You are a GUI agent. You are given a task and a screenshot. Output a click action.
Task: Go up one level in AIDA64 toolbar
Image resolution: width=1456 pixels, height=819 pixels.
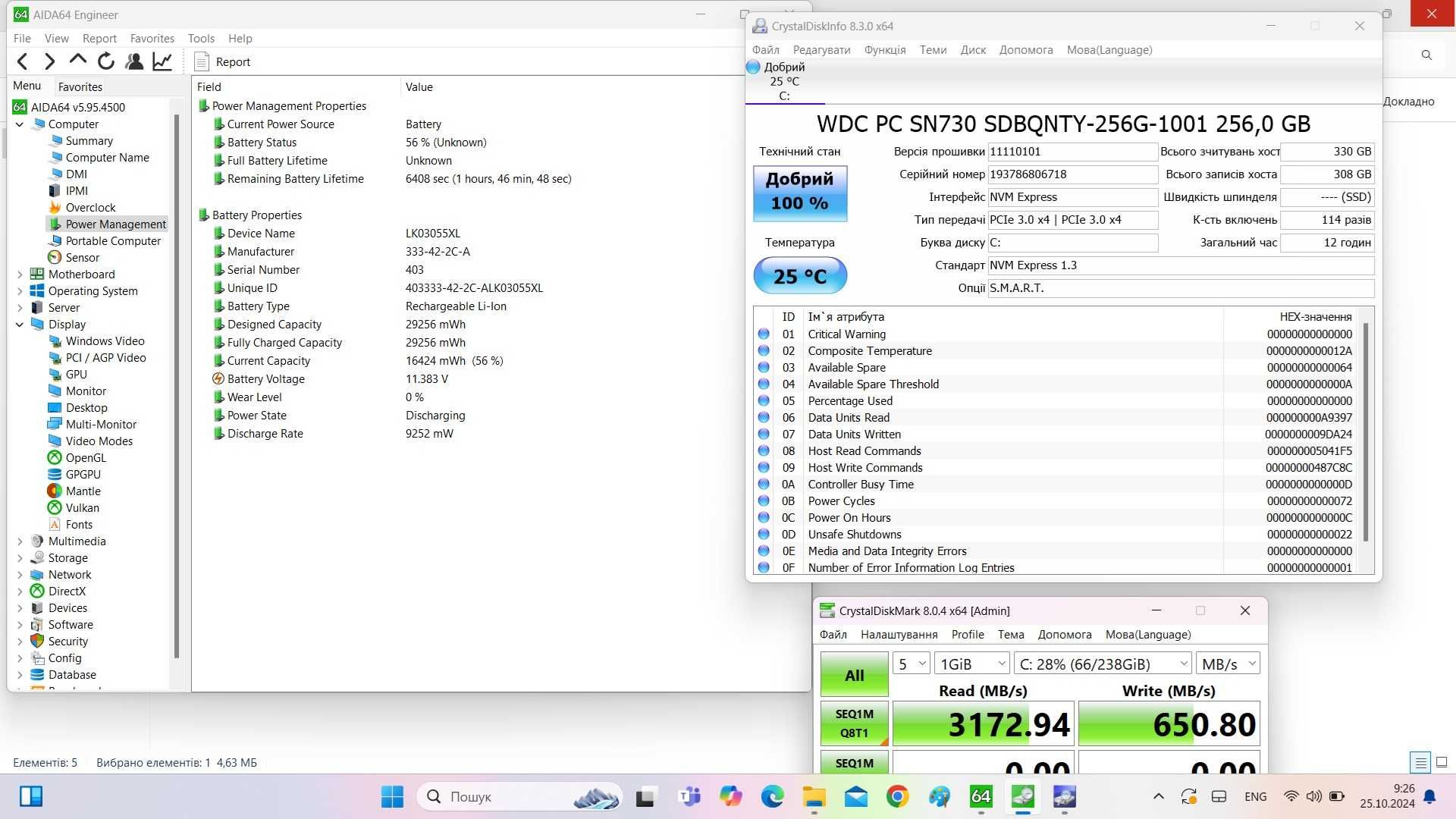77,61
